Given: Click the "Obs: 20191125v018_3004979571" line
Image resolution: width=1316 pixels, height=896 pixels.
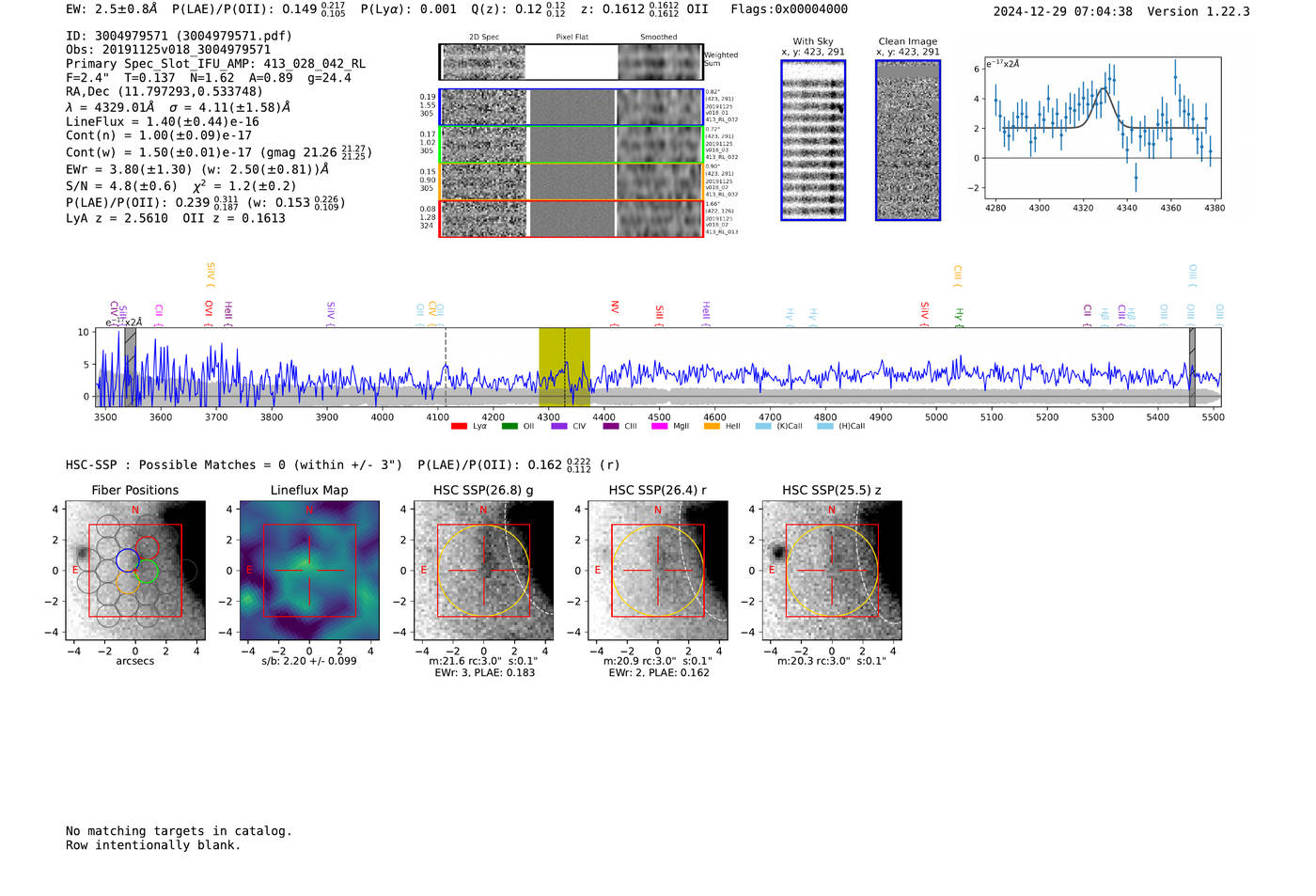Looking at the screenshot, I should click(168, 50).
